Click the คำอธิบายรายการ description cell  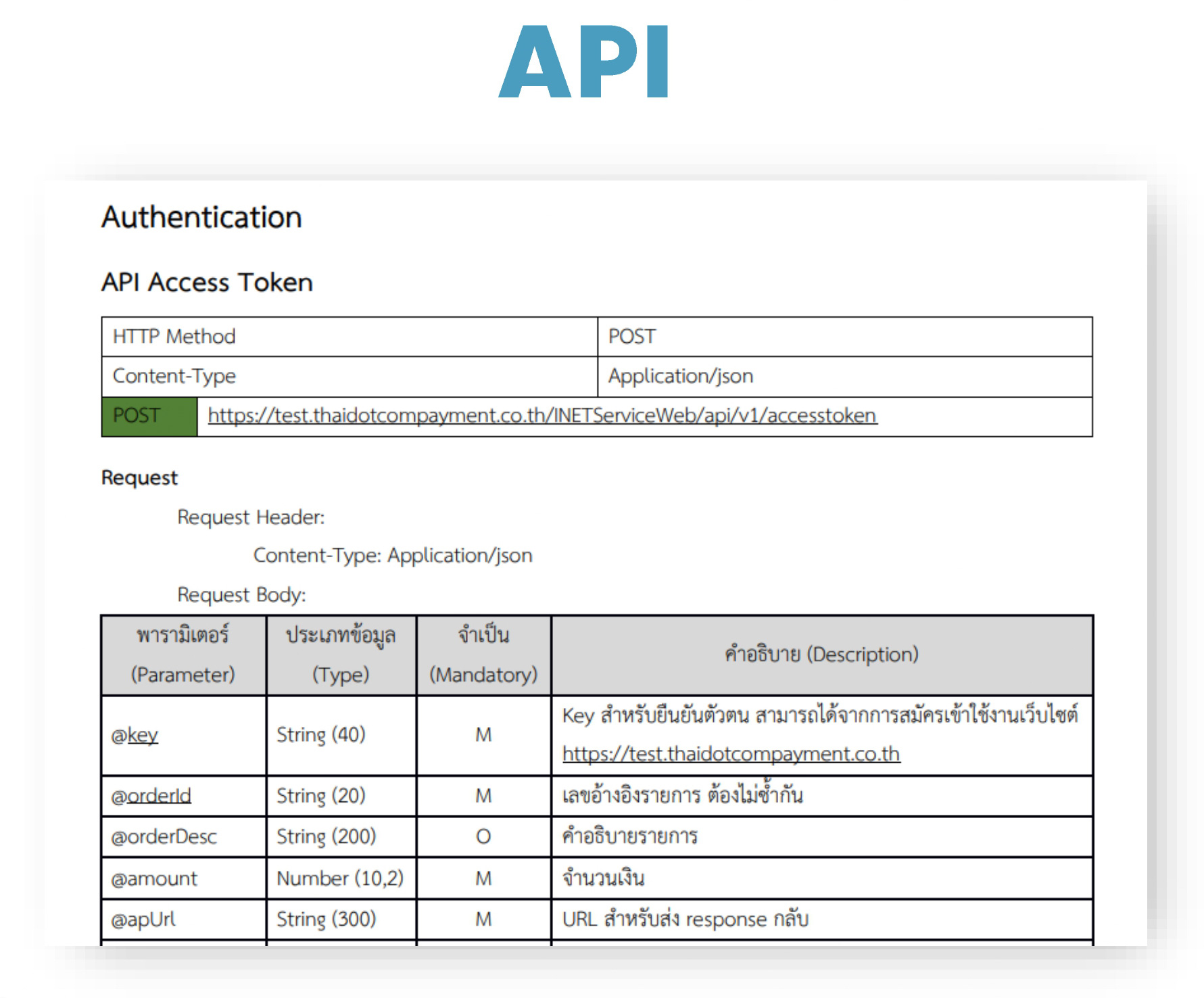tap(822, 837)
